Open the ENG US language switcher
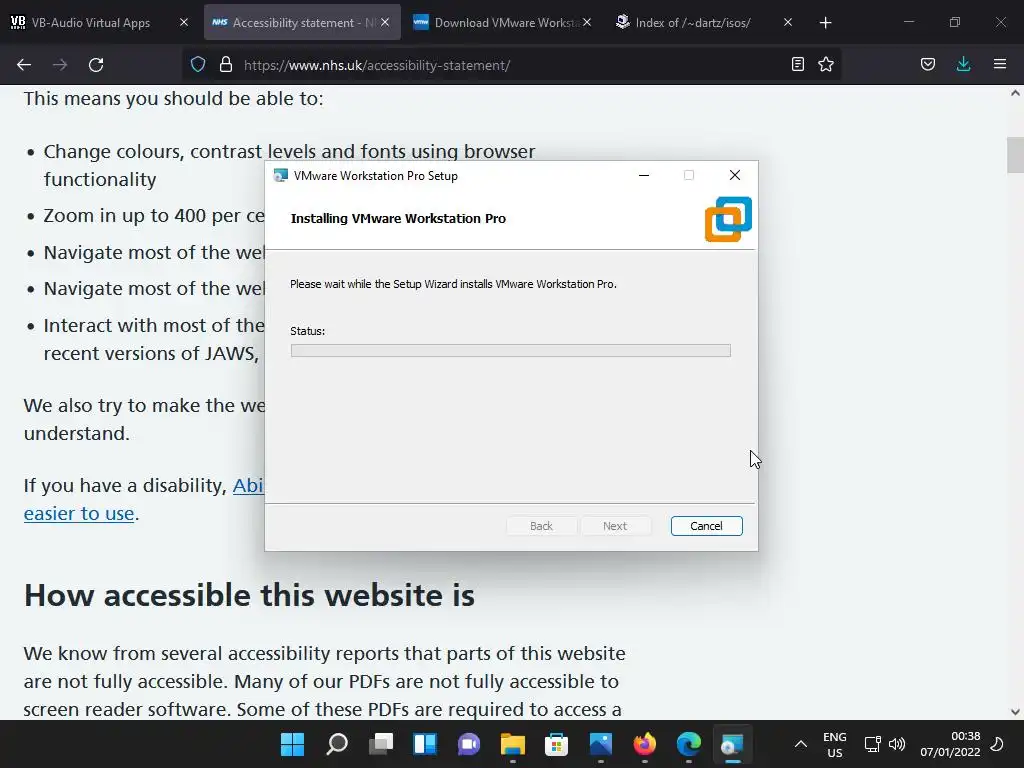1024x768 pixels. [835, 744]
